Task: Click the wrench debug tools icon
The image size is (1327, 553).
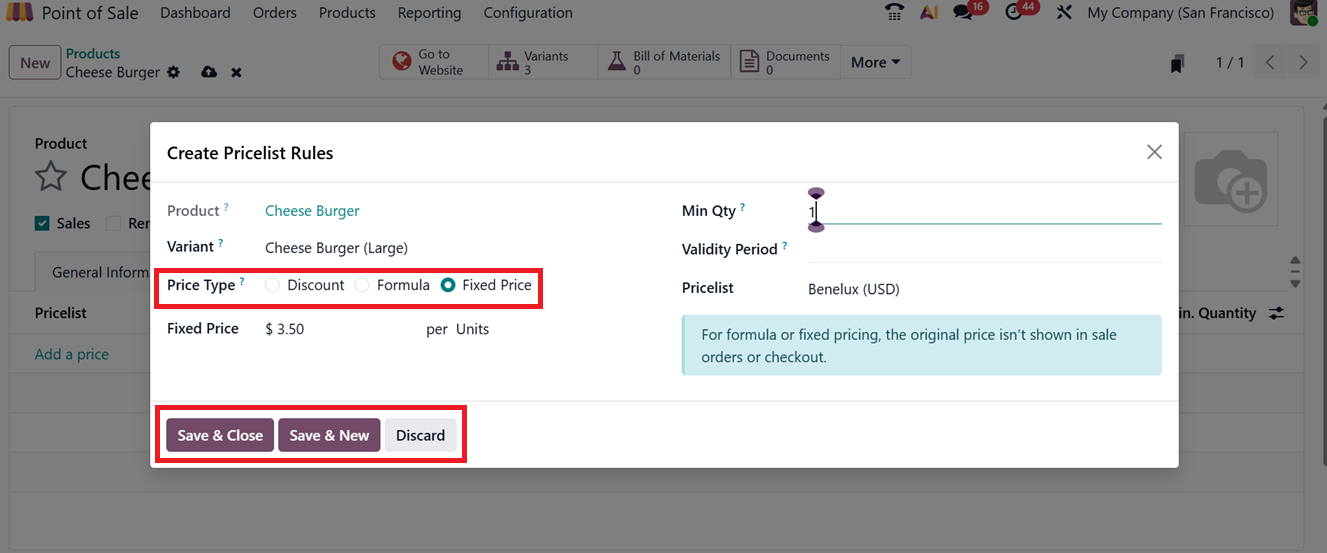Action: (1064, 13)
